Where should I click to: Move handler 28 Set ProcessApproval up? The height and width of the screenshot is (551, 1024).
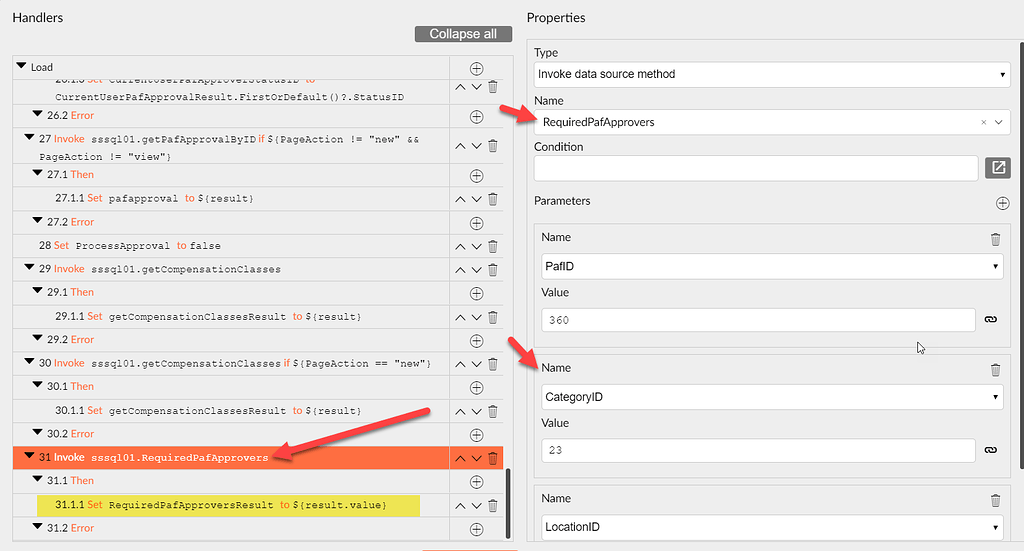click(460, 246)
